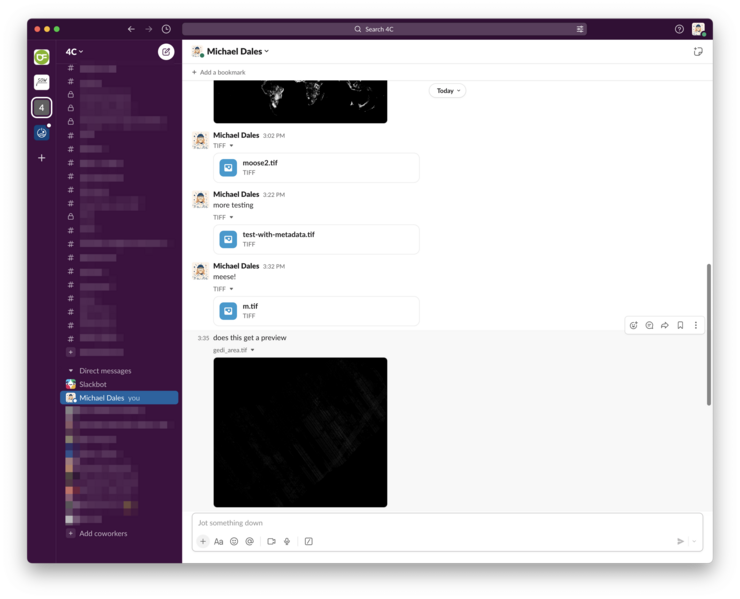Open the help question mark icon
The image size is (740, 599).
point(679,29)
